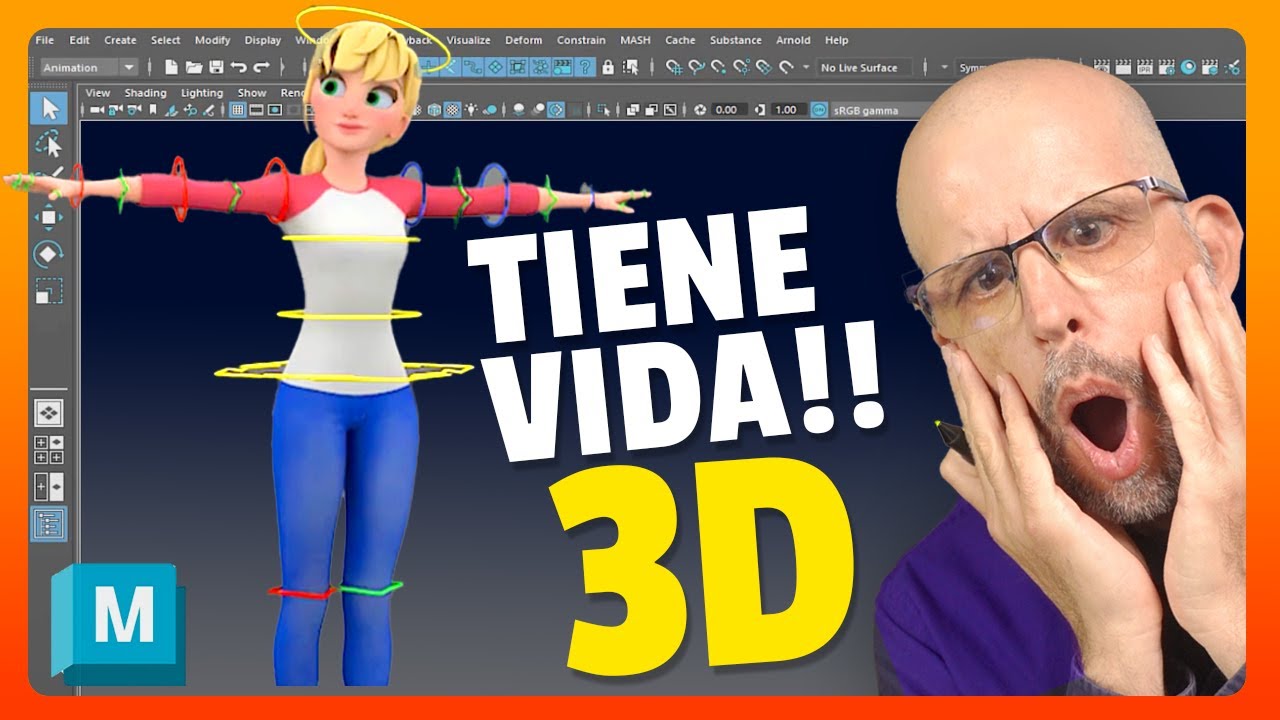Image resolution: width=1280 pixels, height=720 pixels.
Task: Redo the last action
Action: 261,67
